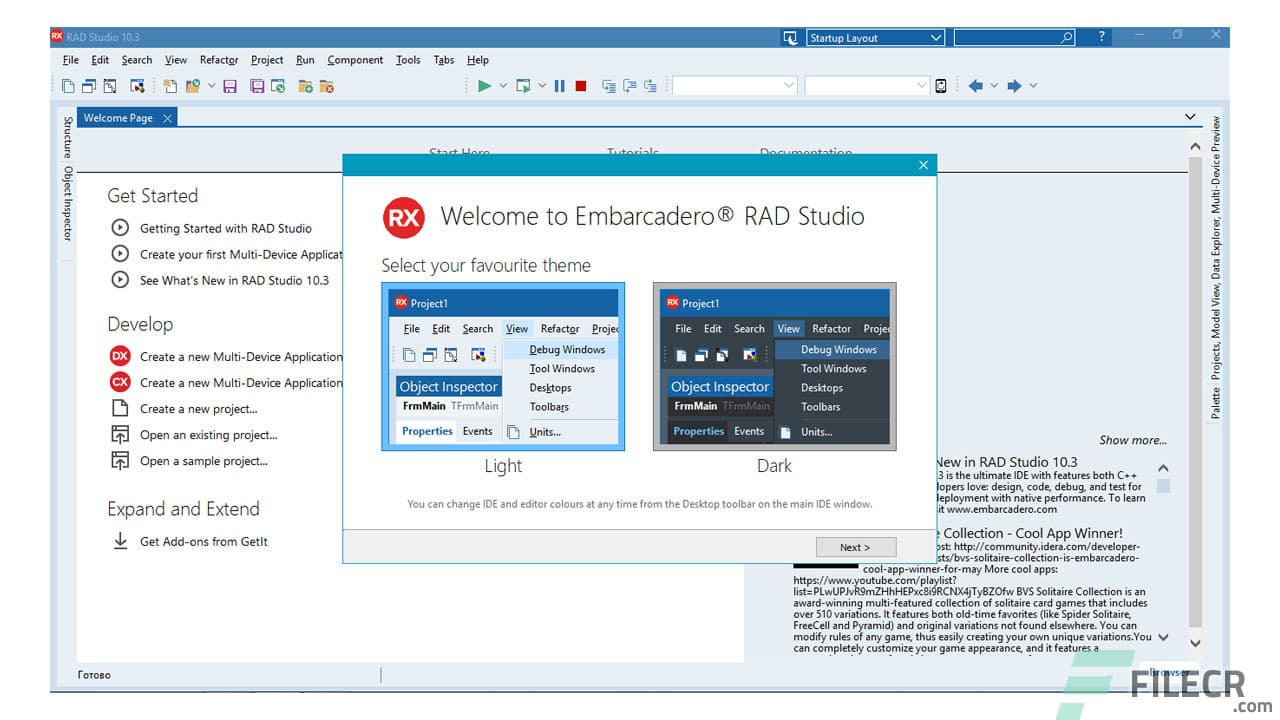Open the Component menu
Image resolution: width=1280 pixels, height=720 pixels.
[355, 60]
